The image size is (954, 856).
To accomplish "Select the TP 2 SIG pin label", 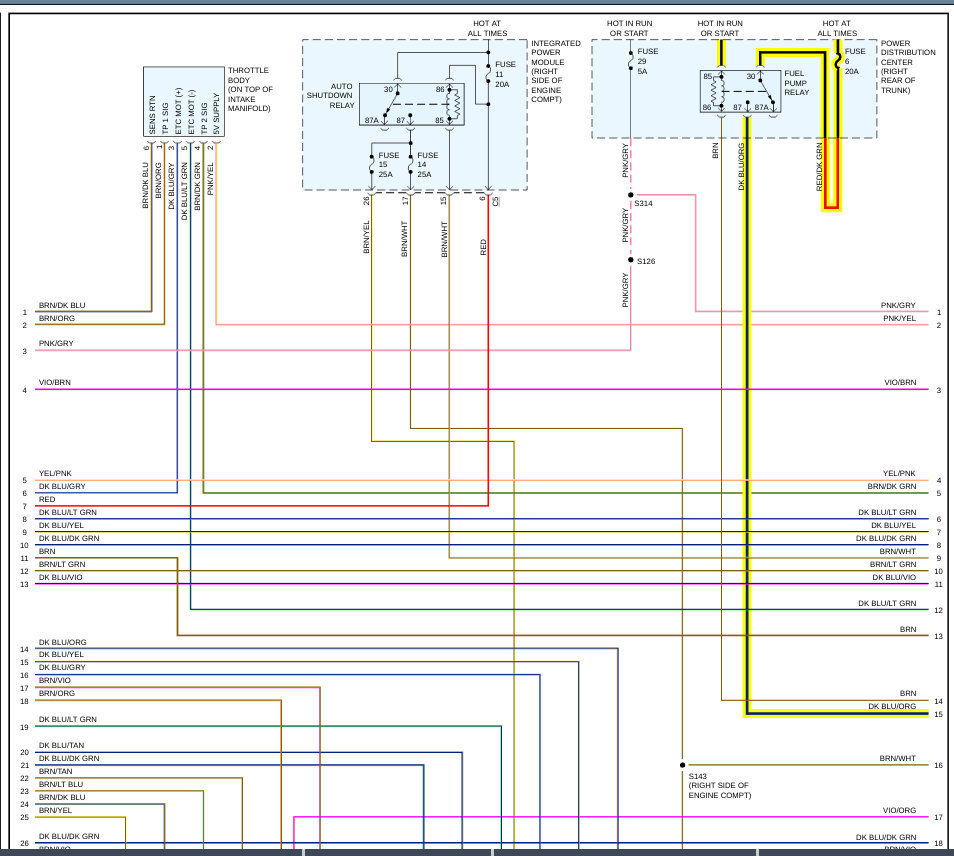I will 204,119.
